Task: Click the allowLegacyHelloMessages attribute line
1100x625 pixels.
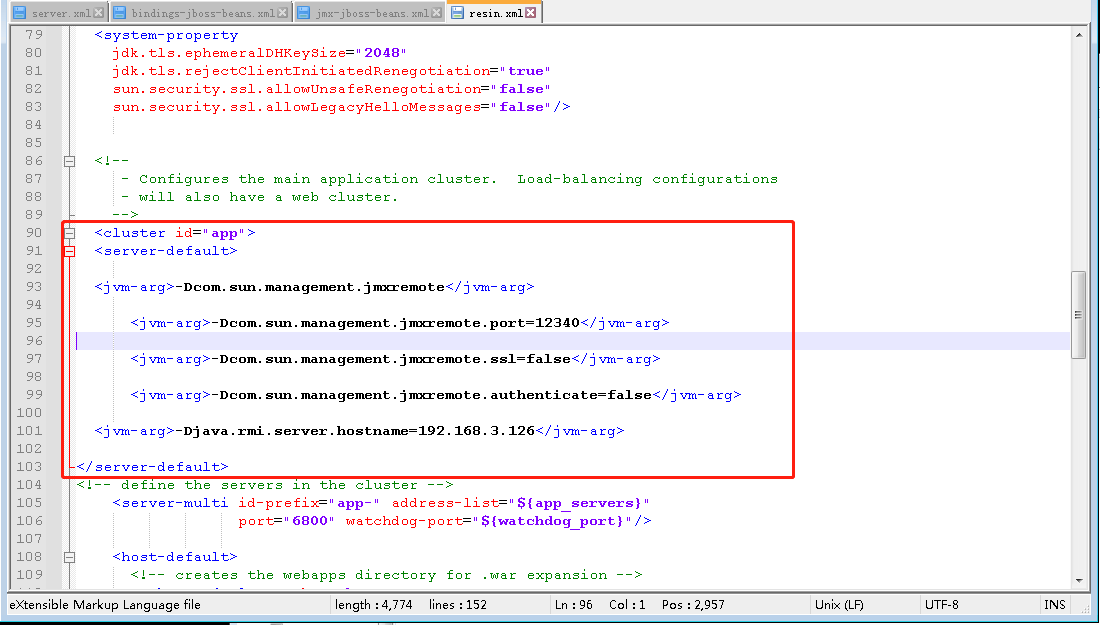Action: 341,107
